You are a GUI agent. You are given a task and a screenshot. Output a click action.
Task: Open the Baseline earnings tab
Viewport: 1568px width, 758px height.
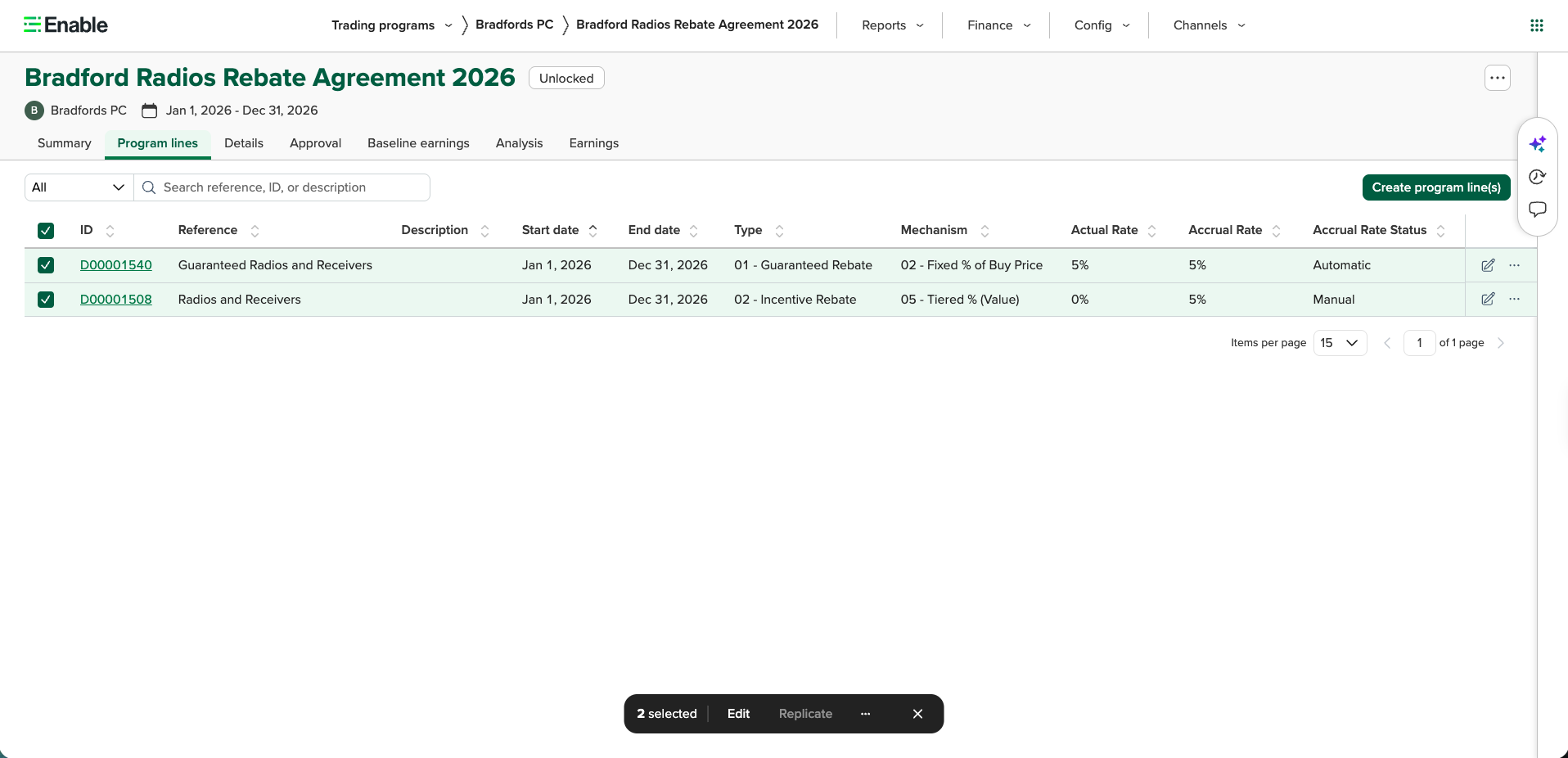(x=418, y=143)
